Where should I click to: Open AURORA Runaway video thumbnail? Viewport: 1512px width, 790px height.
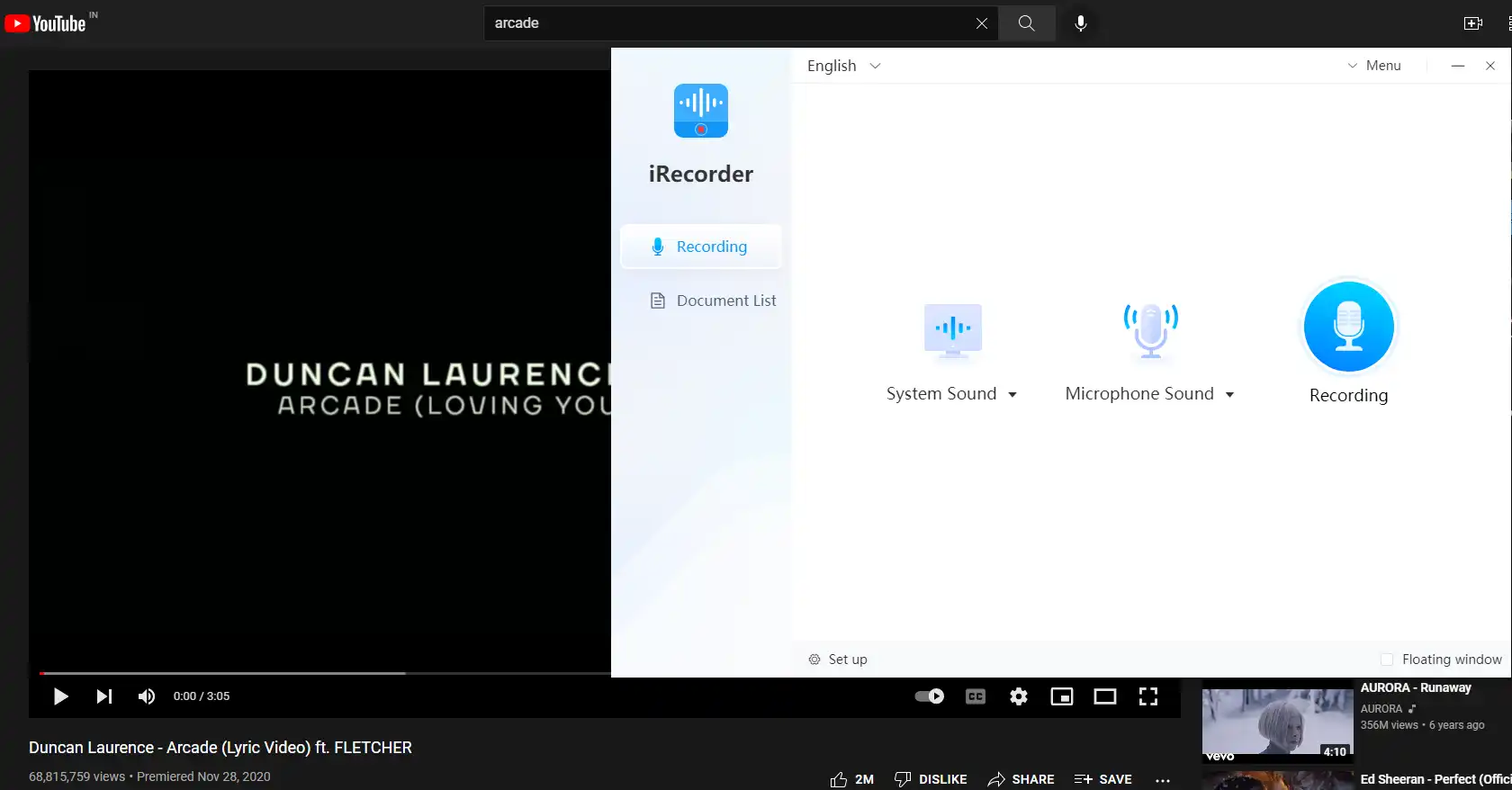point(1278,723)
